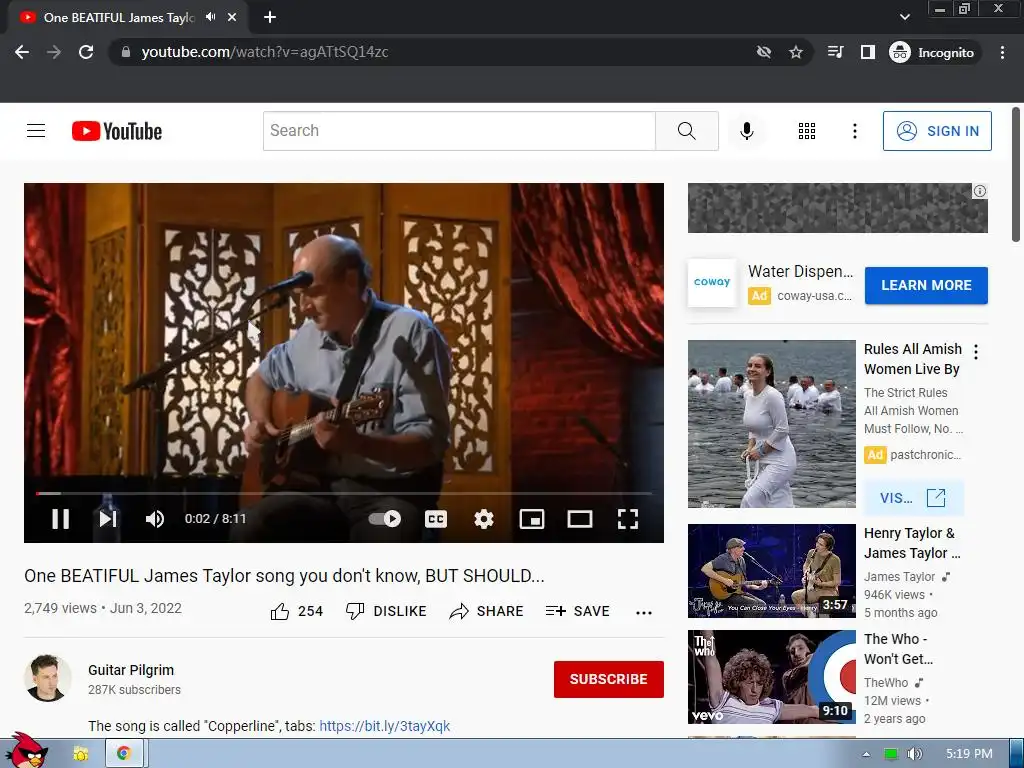Open Chrome three-dot menu
1024x768 pixels.
click(x=1002, y=52)
